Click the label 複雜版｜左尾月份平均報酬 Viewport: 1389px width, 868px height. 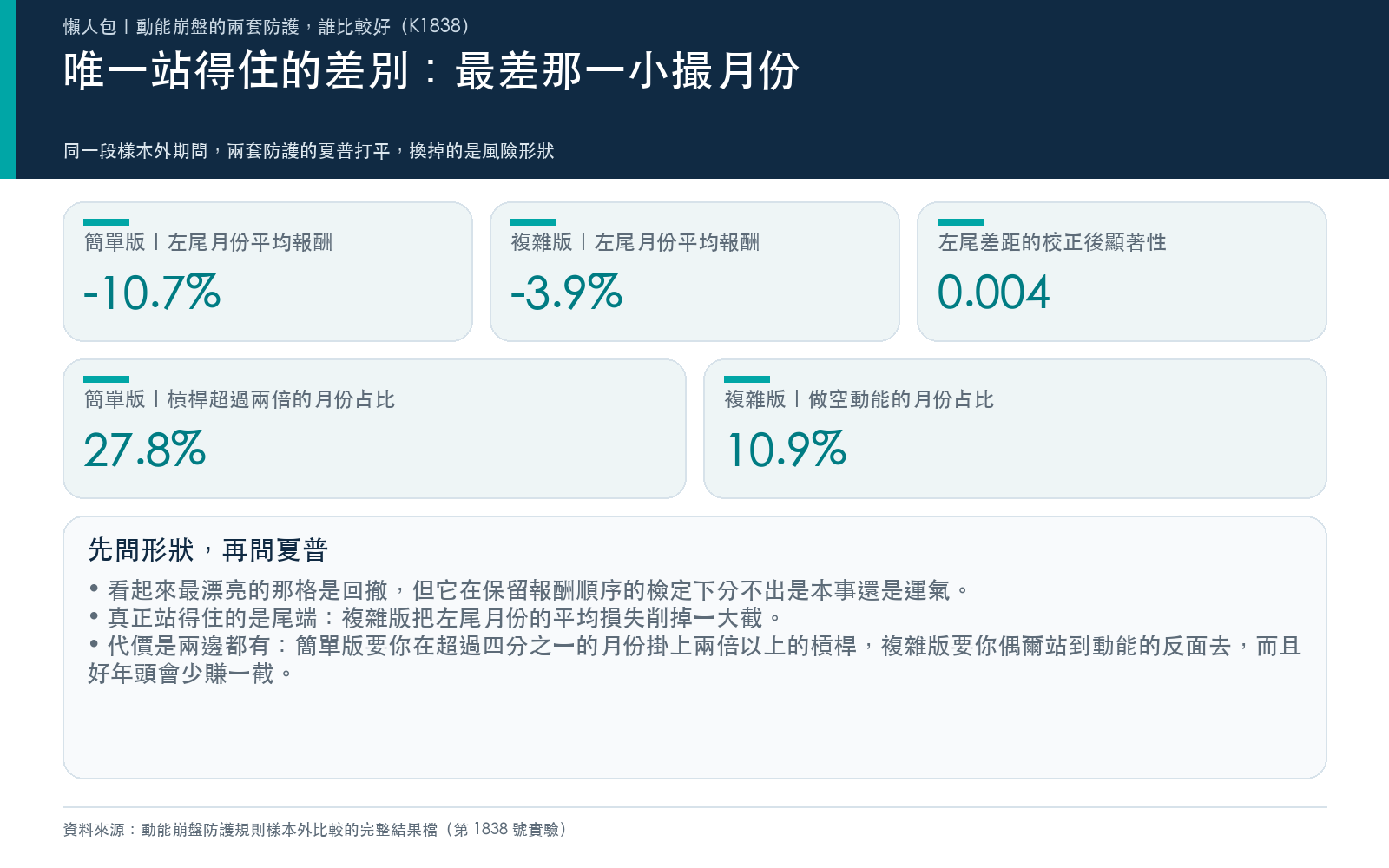635,242
